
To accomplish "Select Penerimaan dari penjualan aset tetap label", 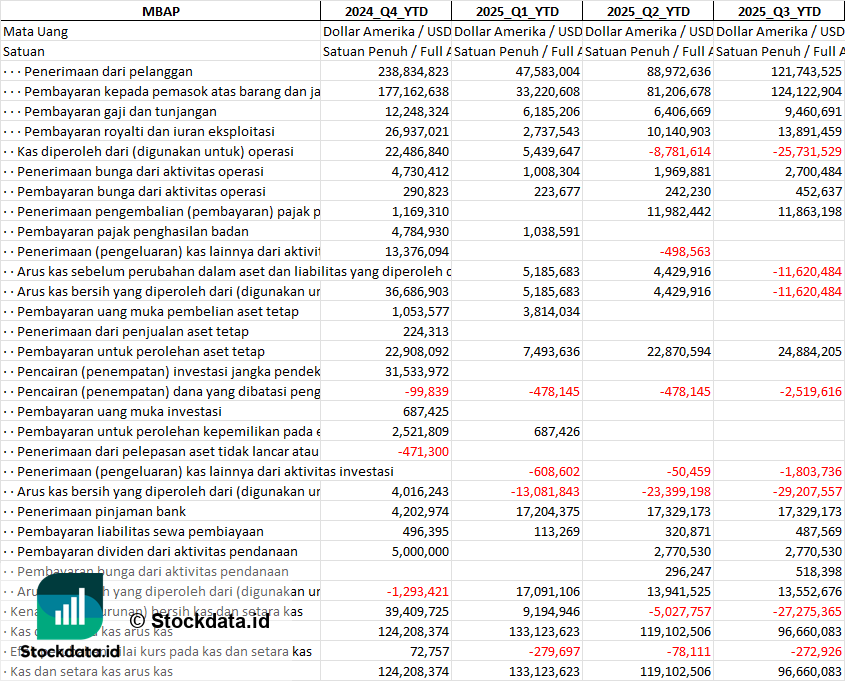I will (133, 331).
